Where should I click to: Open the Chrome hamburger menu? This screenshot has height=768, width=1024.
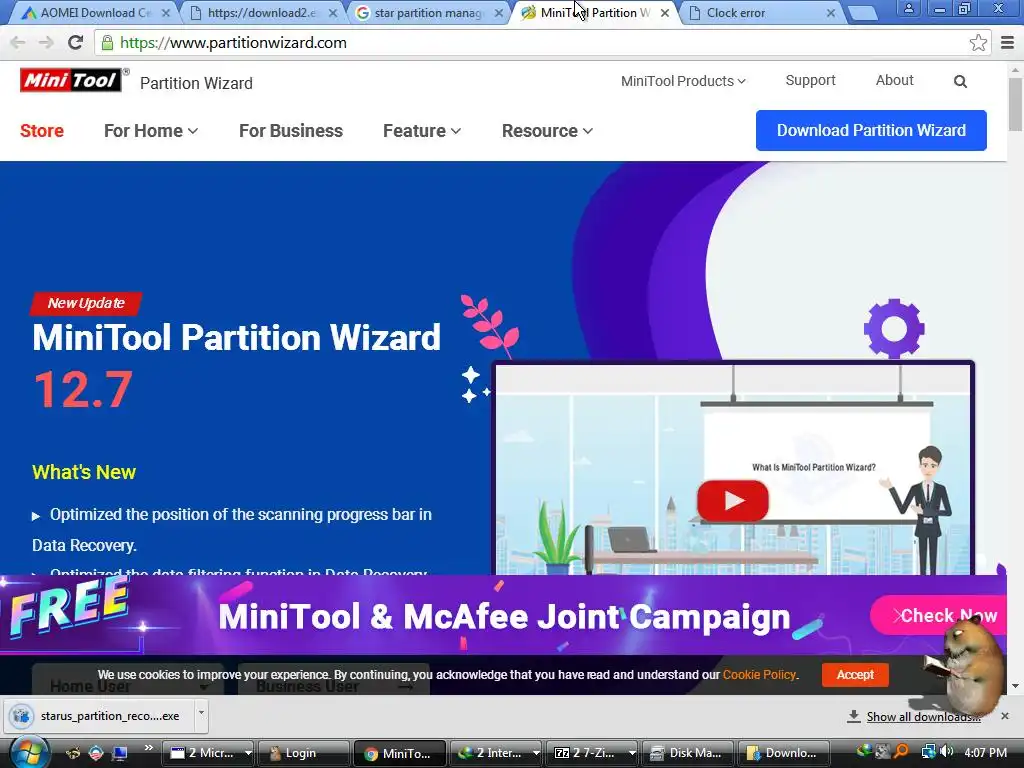point(1008,43)
